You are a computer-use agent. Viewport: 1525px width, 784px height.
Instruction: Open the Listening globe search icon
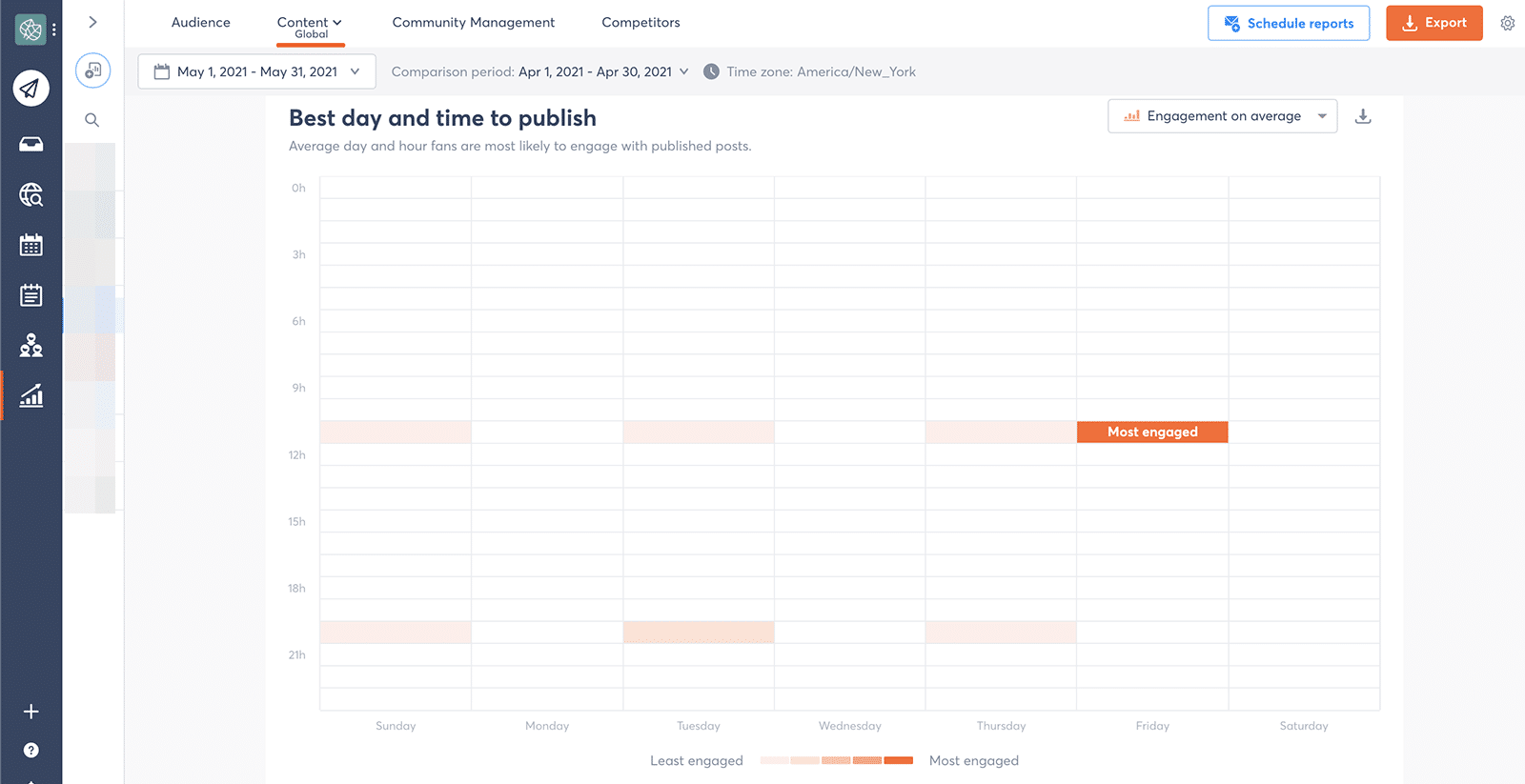(x=30, y=195)
